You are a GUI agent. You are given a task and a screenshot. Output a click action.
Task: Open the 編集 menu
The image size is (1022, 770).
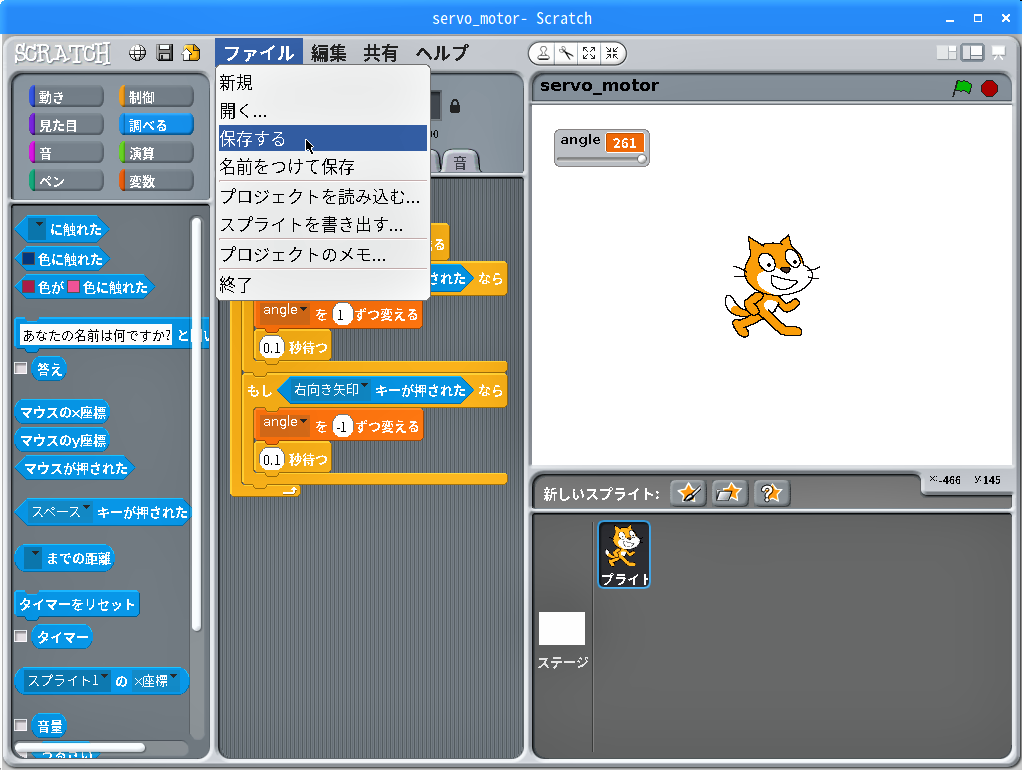328,53
